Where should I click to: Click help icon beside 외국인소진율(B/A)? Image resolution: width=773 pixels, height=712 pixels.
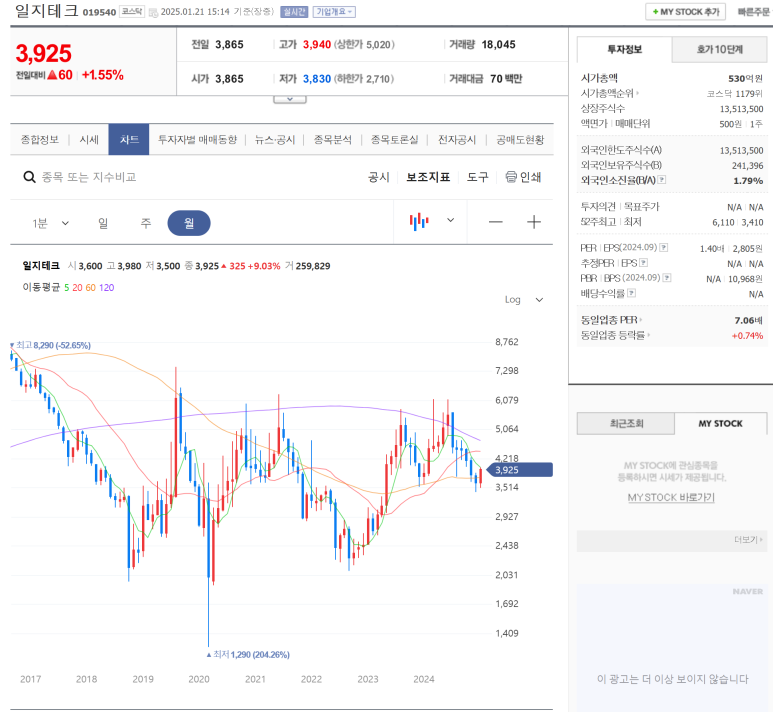662,180
